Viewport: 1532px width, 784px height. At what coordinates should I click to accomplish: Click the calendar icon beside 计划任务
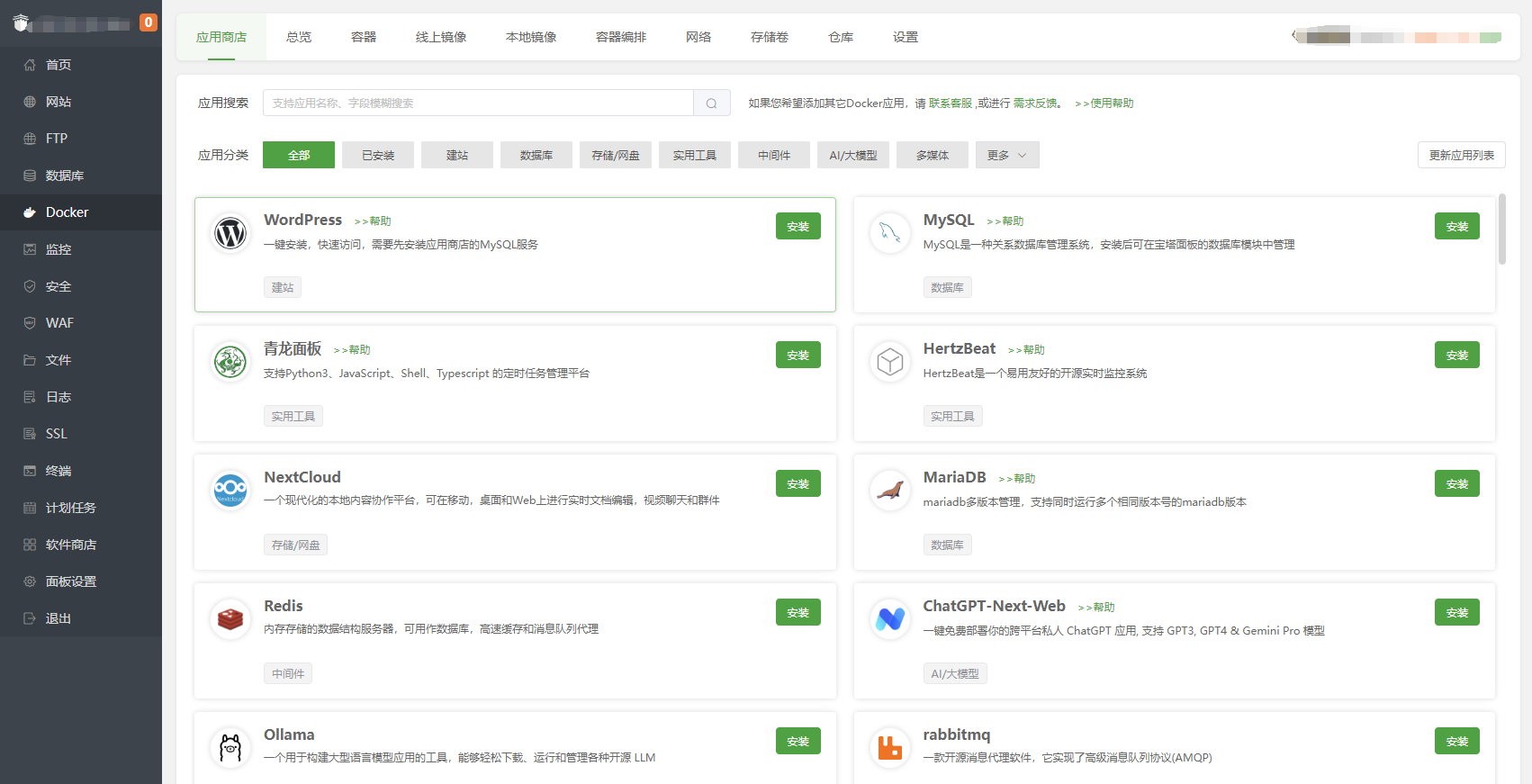(x=30, y=508)
